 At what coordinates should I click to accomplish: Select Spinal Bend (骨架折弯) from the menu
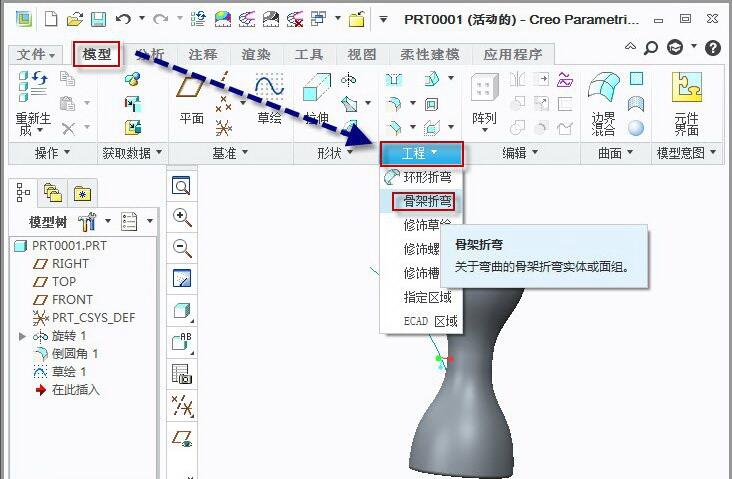pos(421,201)
